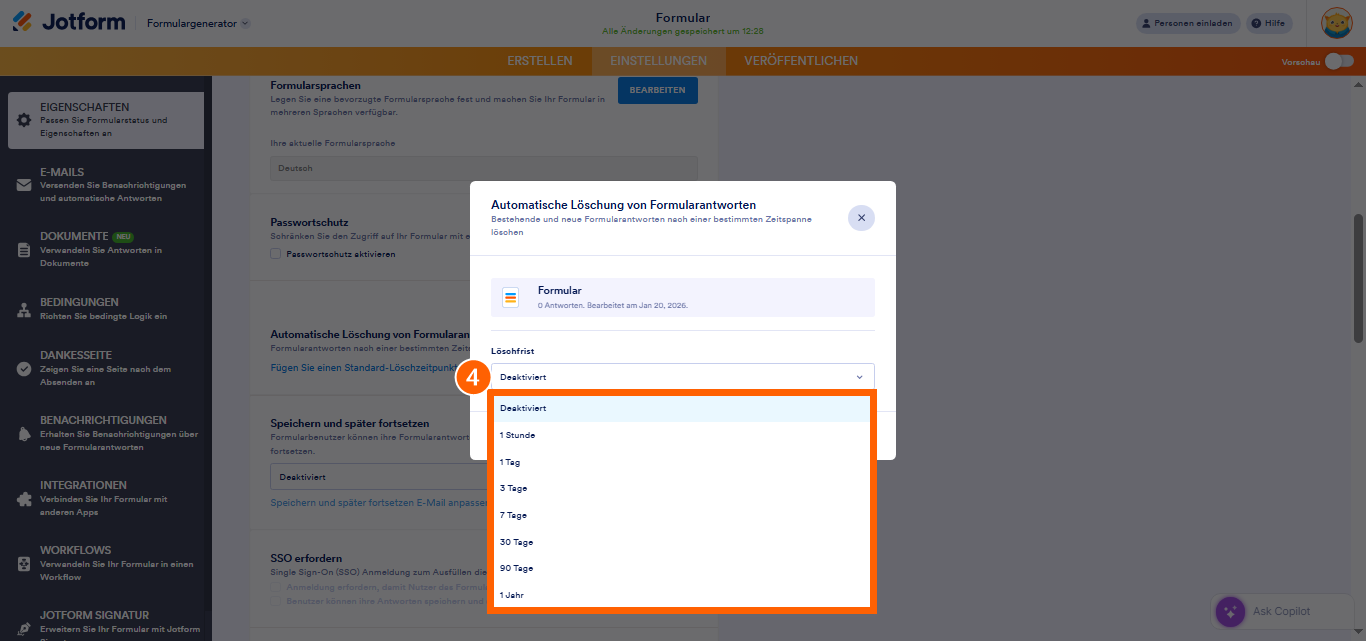Image resolution: width=1366 pixels, height=641 pixels.
Task: Choose 1 Jahr deletion period
Action: point(682,595)
